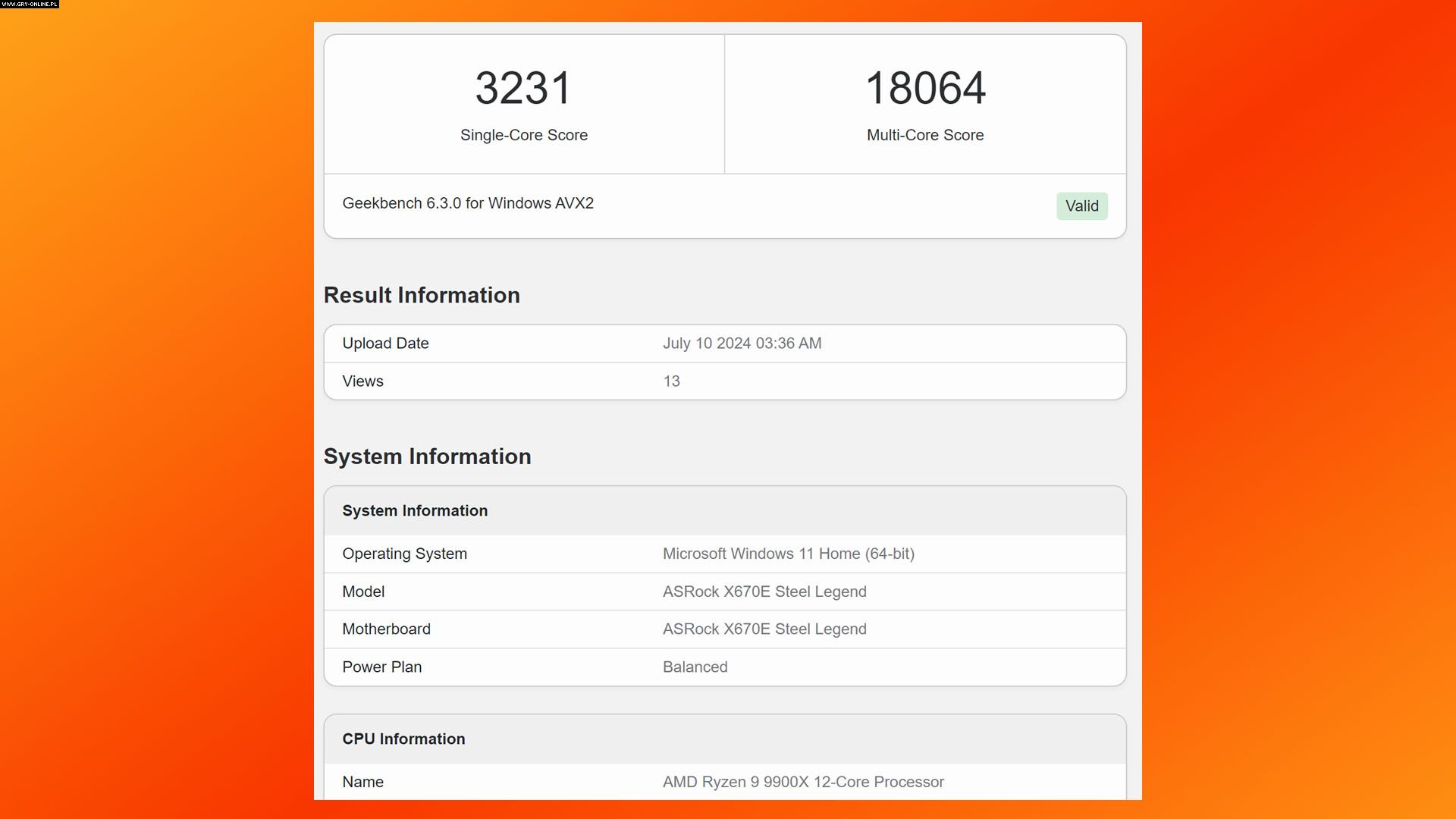
Task: Click the Motherboard row label
Action: click(x=386, y=629)
